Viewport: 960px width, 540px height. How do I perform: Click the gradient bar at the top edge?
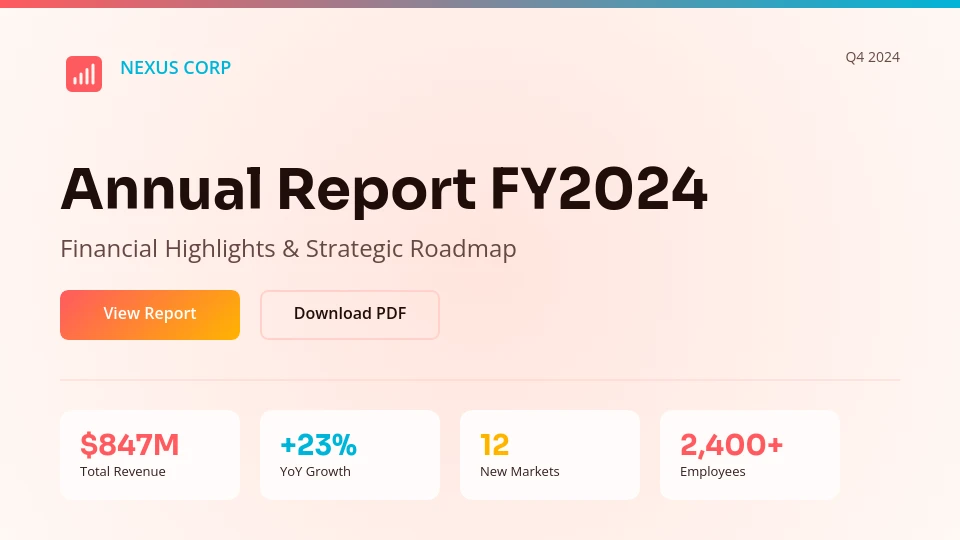point(480,3)
